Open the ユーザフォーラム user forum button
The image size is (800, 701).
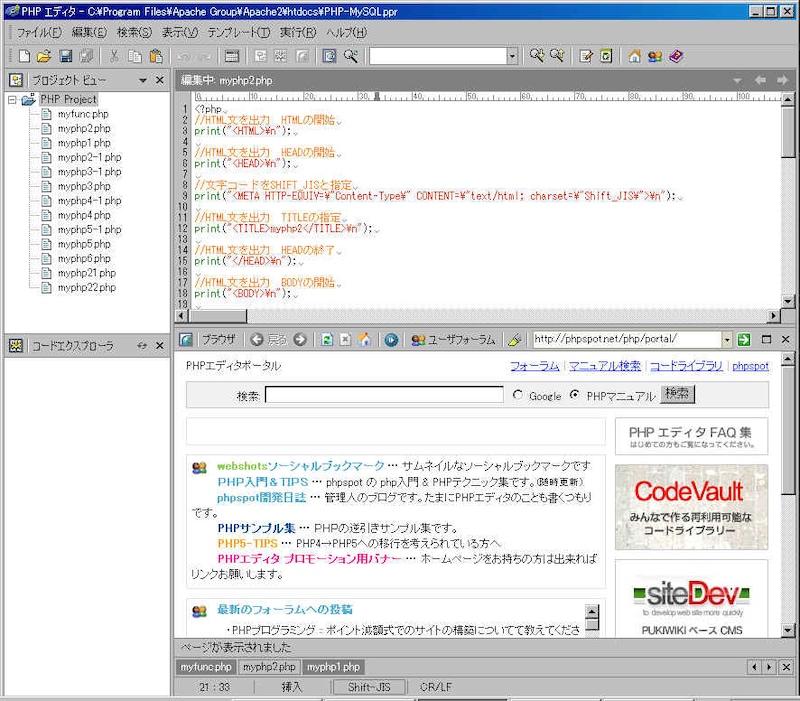453,340
